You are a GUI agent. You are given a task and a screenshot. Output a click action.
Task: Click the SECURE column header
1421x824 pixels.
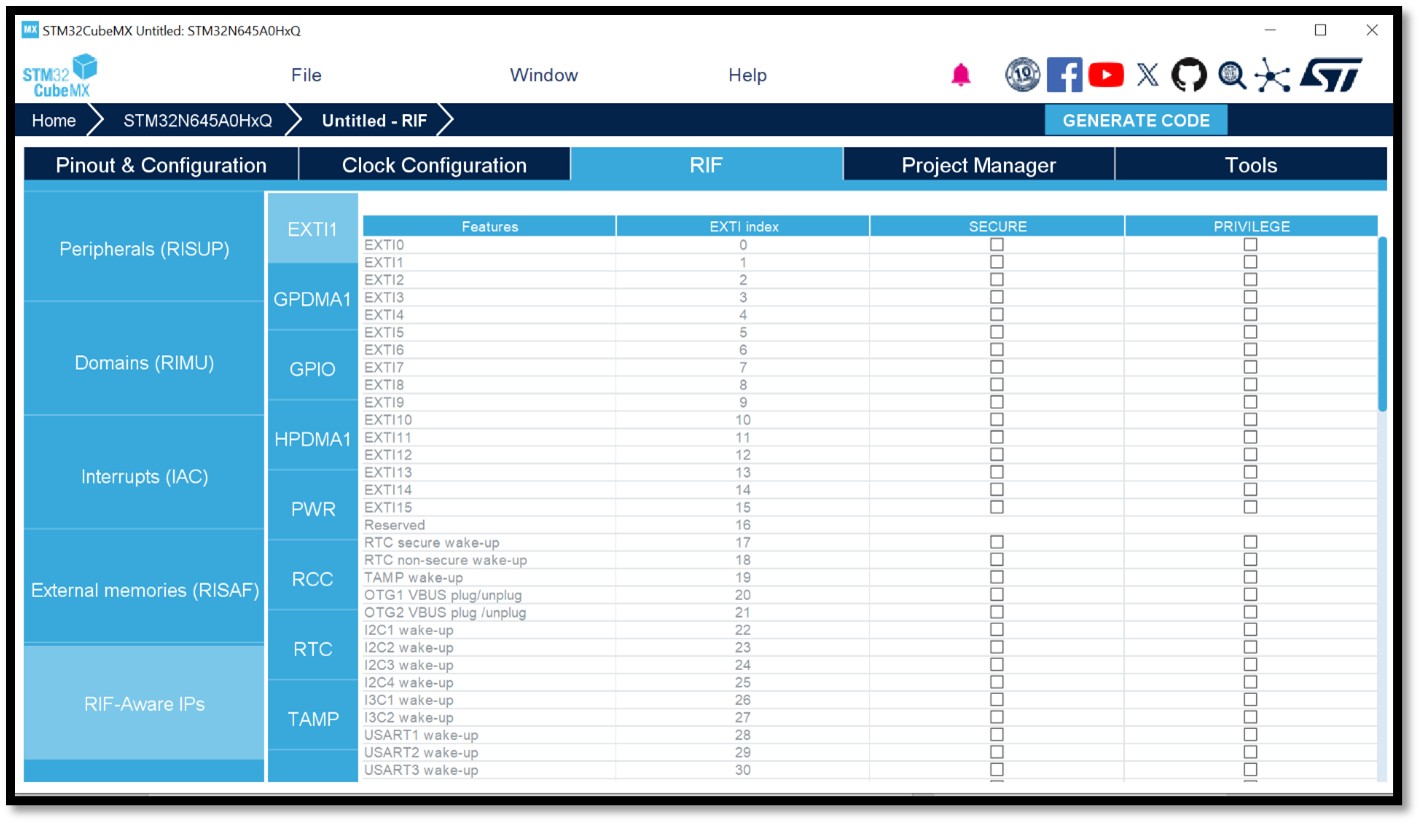tap(997, 227)
